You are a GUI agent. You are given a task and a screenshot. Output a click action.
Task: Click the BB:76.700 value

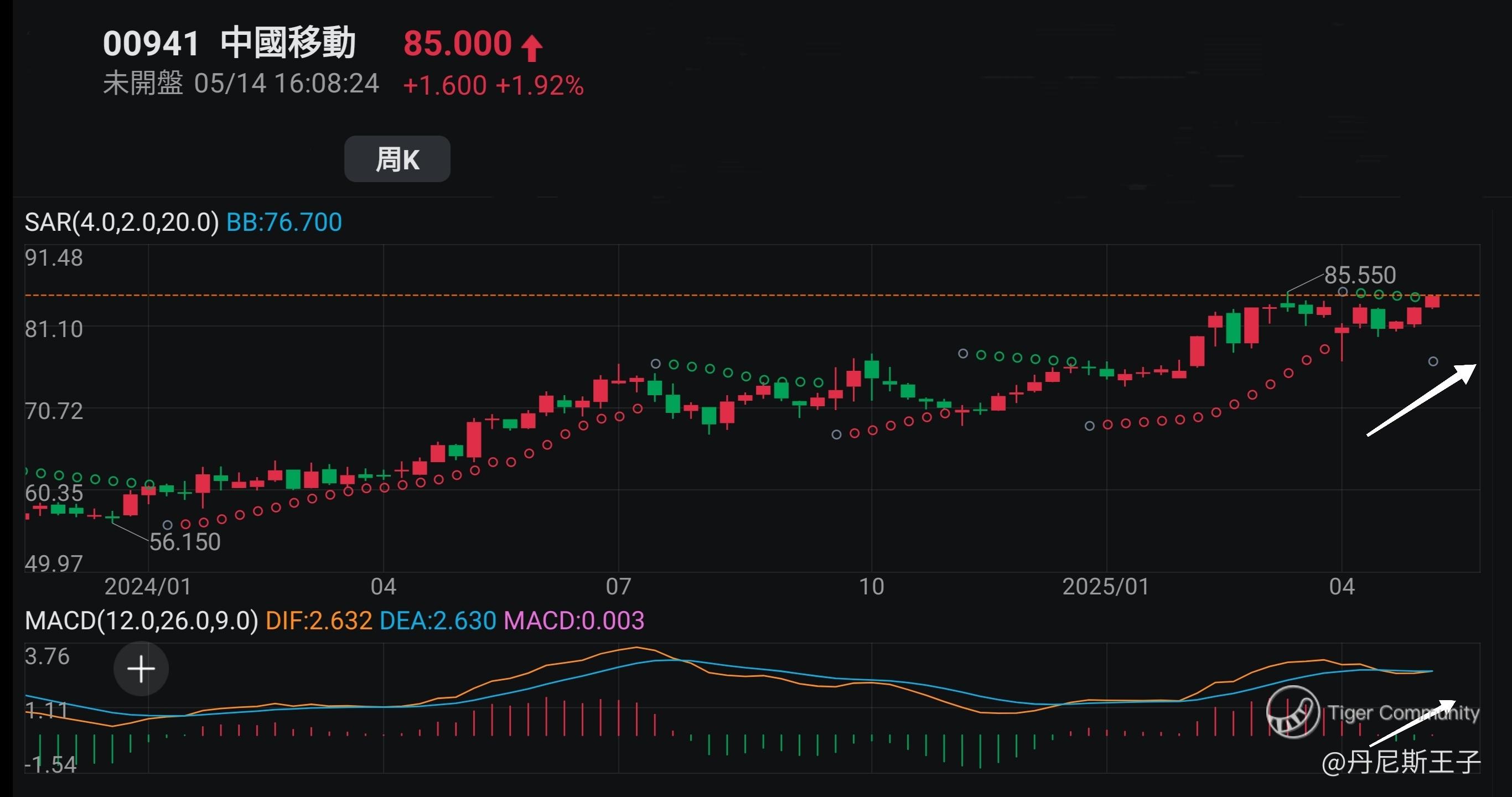click(284, 222)
